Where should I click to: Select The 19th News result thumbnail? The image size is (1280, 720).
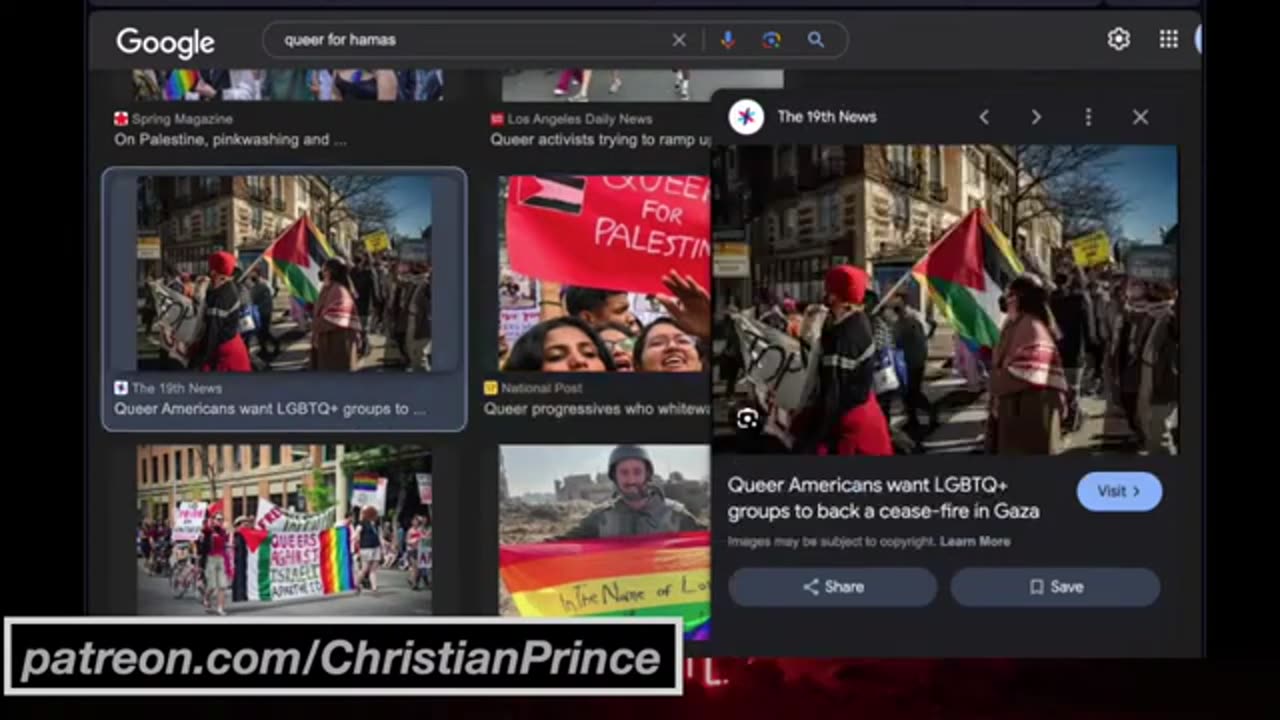[284, 274]
